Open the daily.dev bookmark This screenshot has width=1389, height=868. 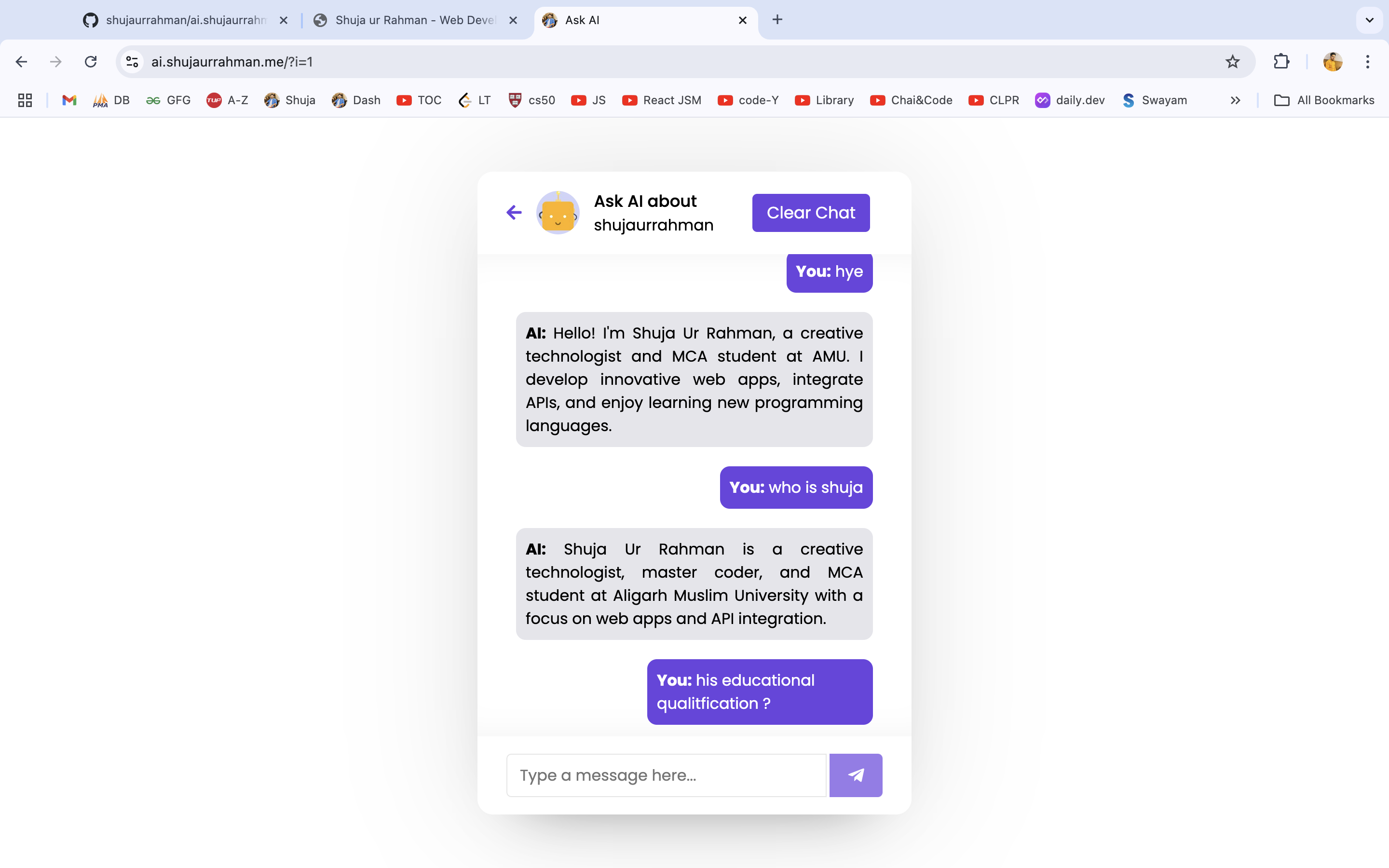[x=1070, y=100]
